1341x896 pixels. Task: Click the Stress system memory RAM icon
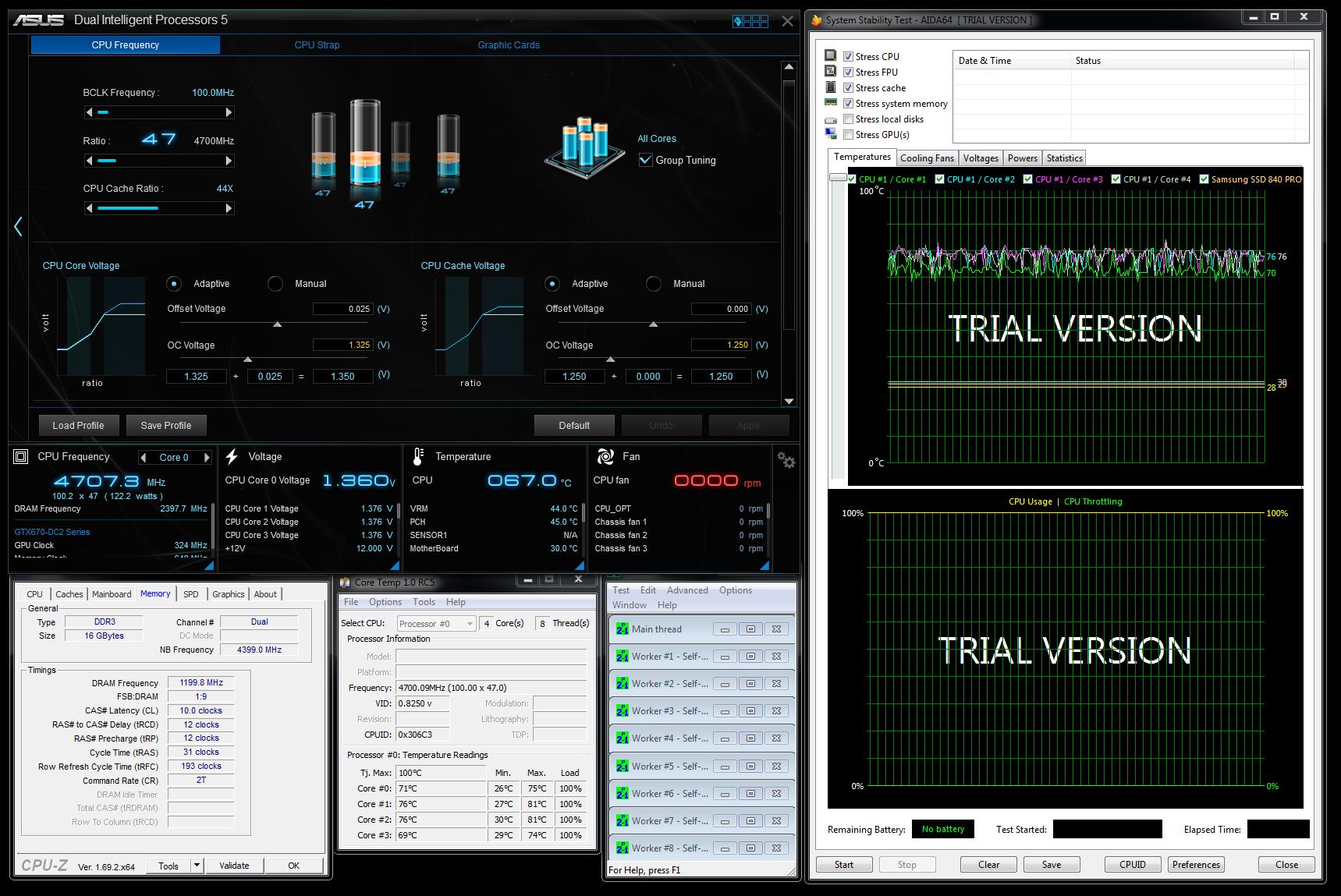[x=831, y=103]
